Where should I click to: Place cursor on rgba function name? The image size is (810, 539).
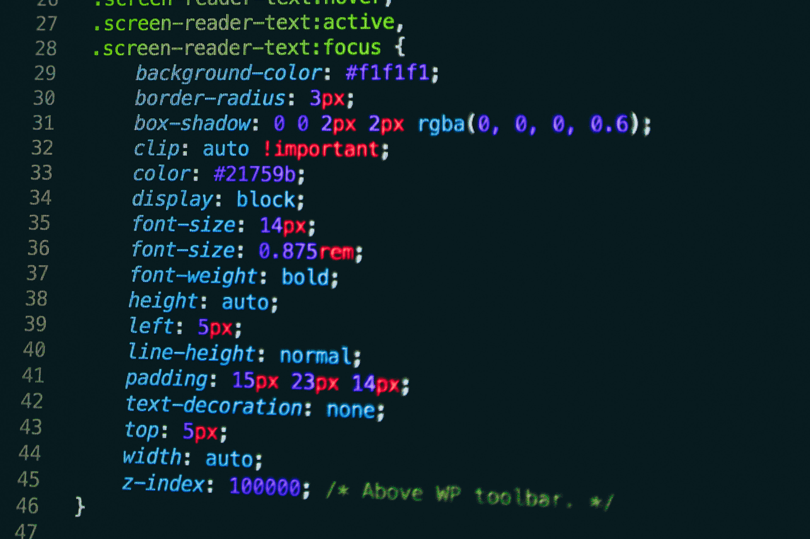coord(441,125)
